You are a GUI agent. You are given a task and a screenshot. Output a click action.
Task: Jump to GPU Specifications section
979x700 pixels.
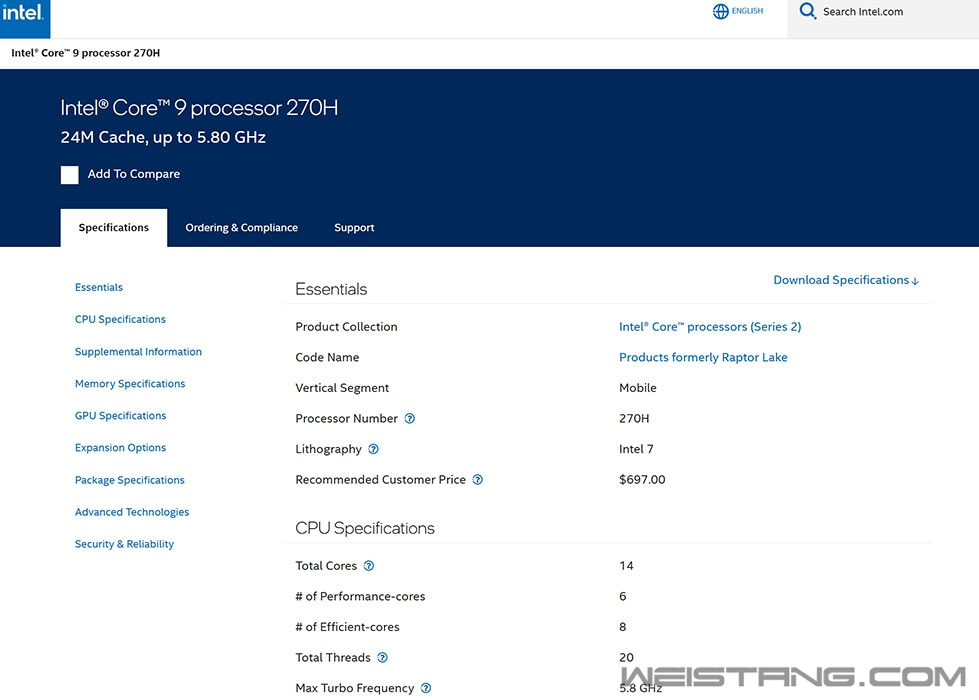coord(121,416)
